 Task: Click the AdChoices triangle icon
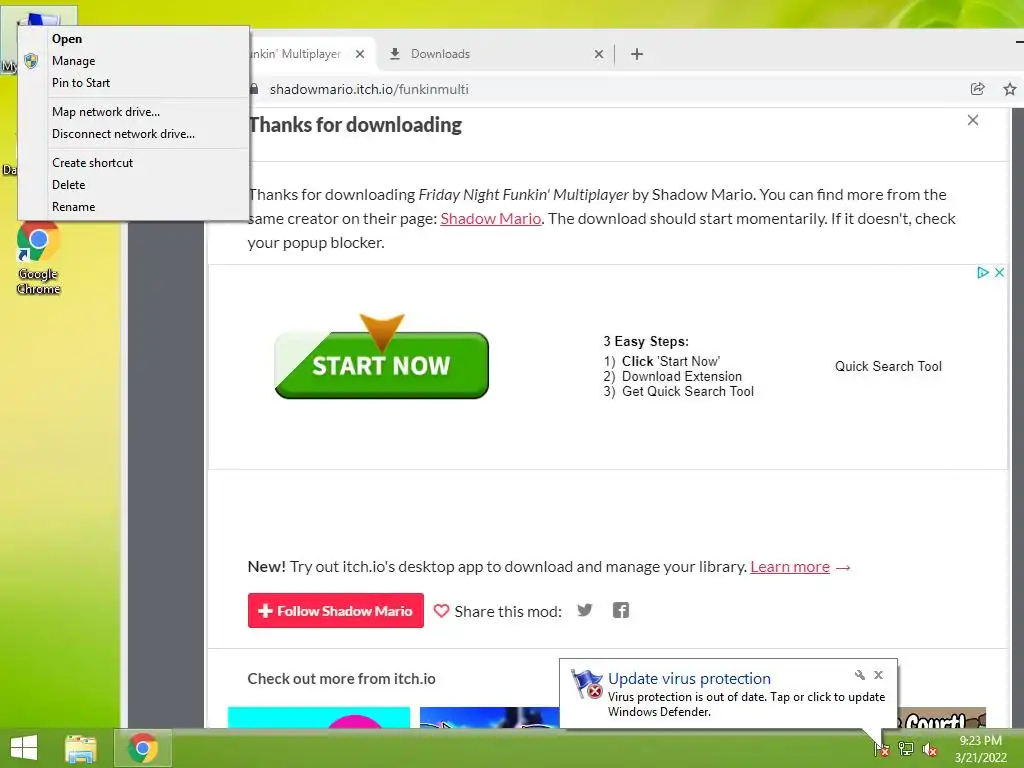pos(982,272)
